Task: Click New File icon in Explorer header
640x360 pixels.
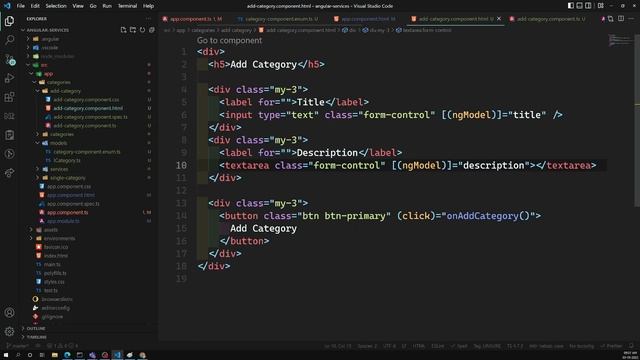Action: click(x=123, y=30)
